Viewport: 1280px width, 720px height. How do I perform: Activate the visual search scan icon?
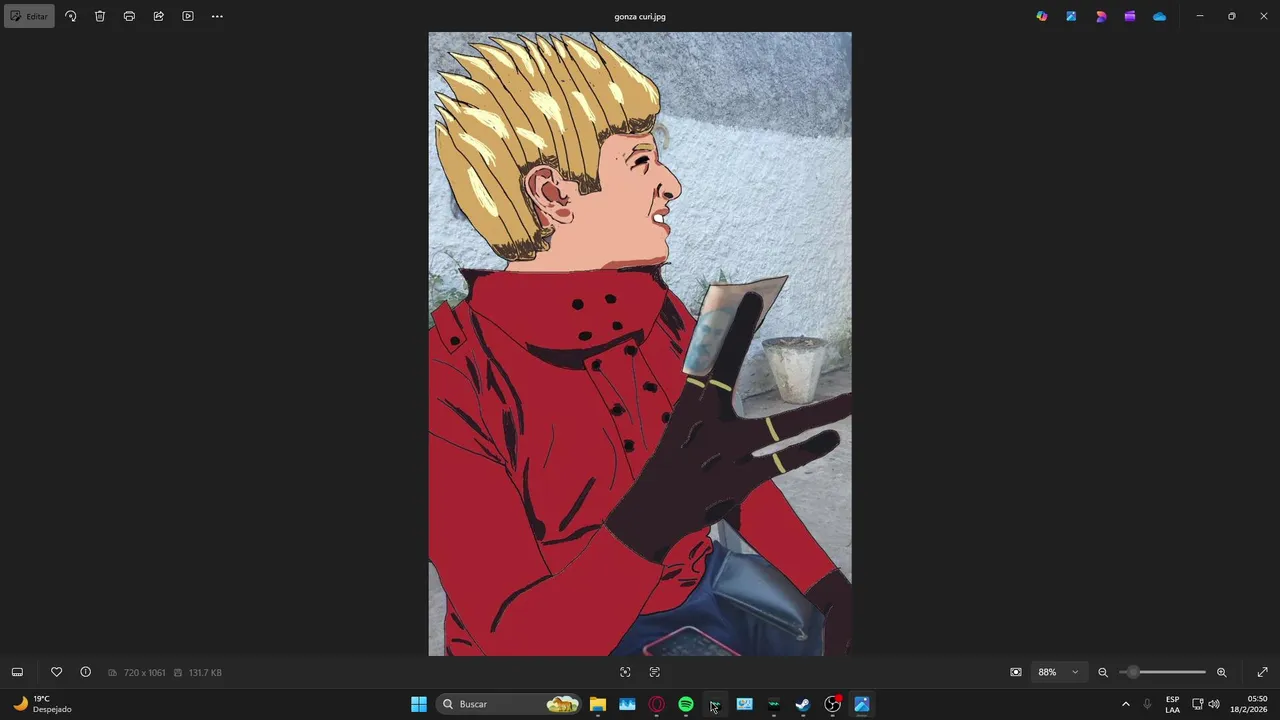pos(625,672)
